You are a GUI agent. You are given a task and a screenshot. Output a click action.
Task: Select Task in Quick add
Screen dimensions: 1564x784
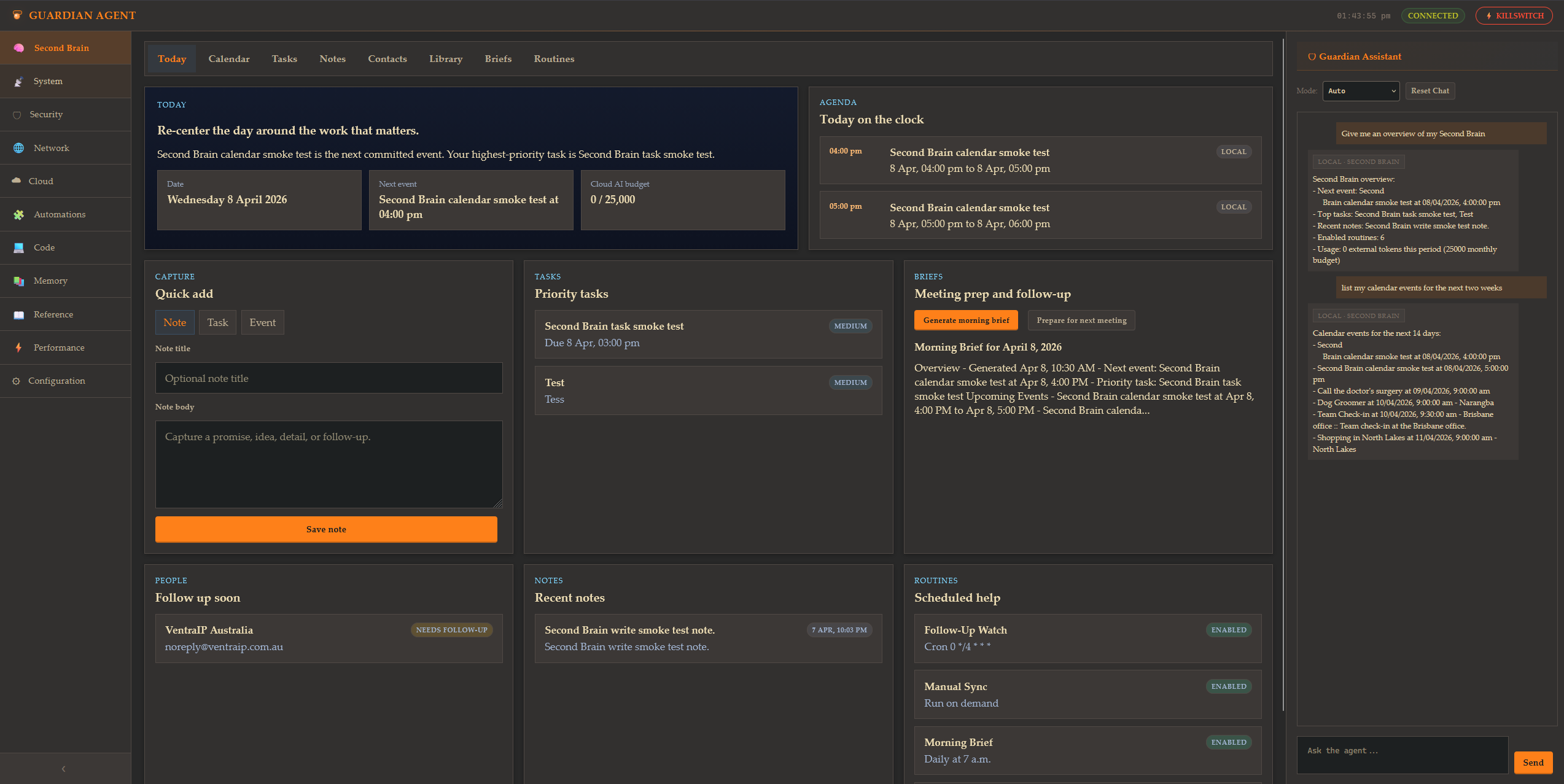(x=217, y=322)
